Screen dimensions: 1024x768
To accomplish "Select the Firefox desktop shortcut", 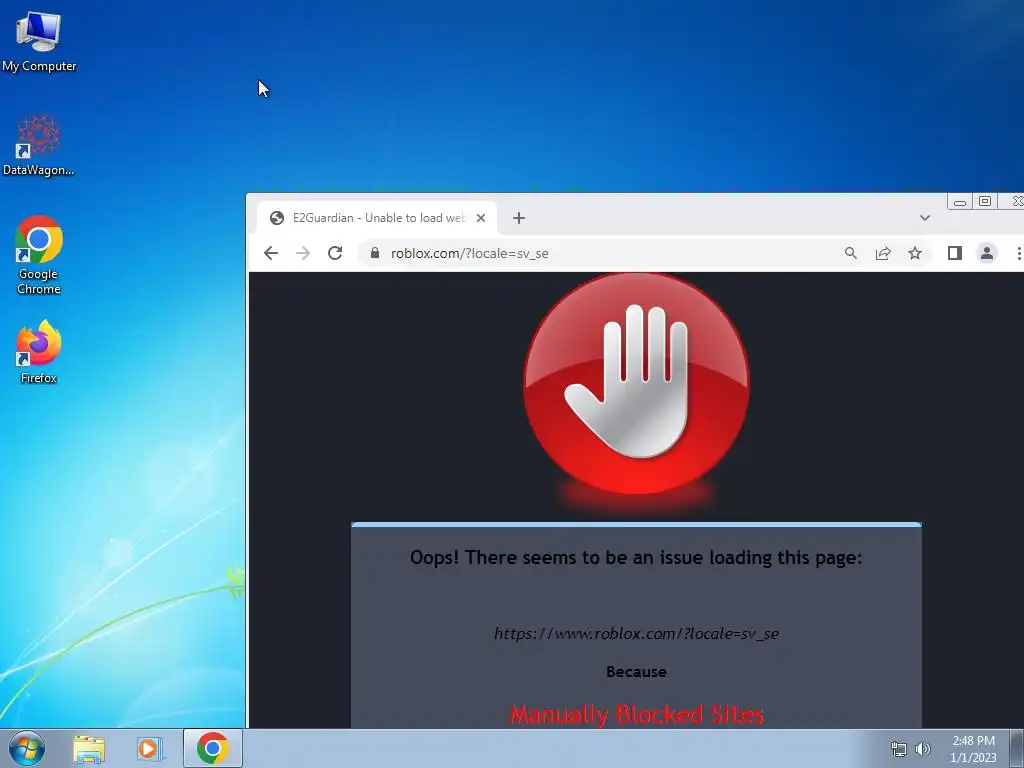I will (39, 351).
